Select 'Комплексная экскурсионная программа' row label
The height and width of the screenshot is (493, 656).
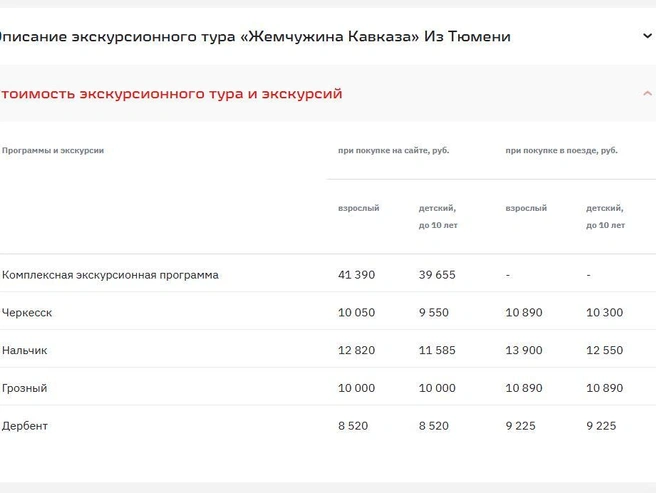(110, 275)
